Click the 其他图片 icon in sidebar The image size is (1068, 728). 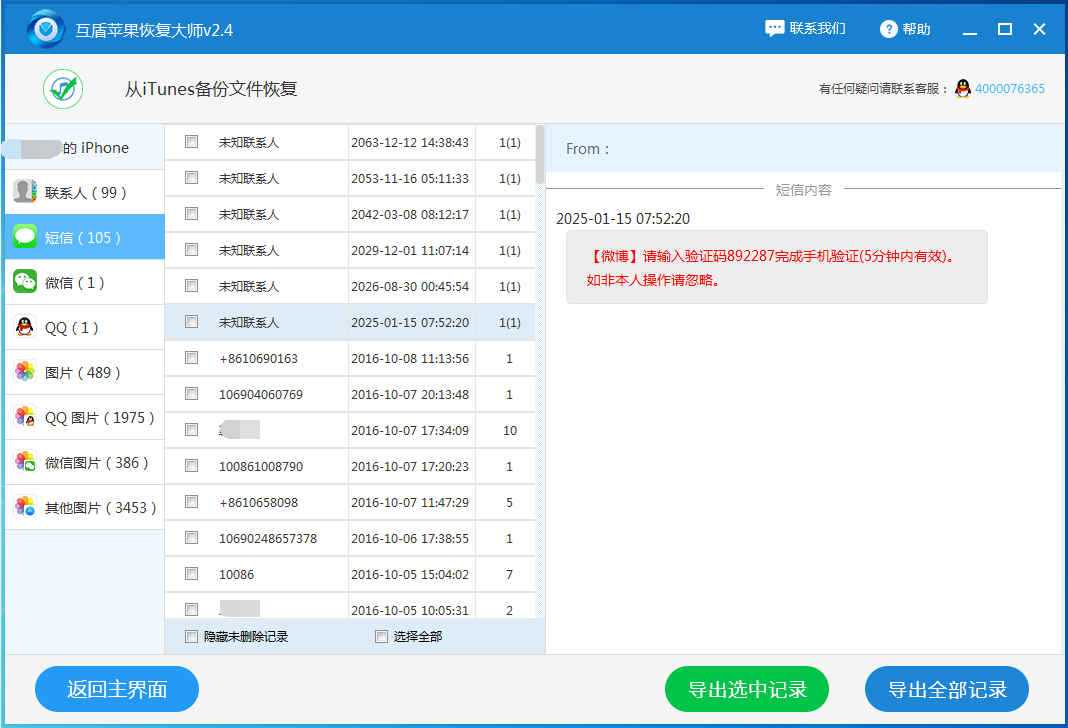point(25,506)
